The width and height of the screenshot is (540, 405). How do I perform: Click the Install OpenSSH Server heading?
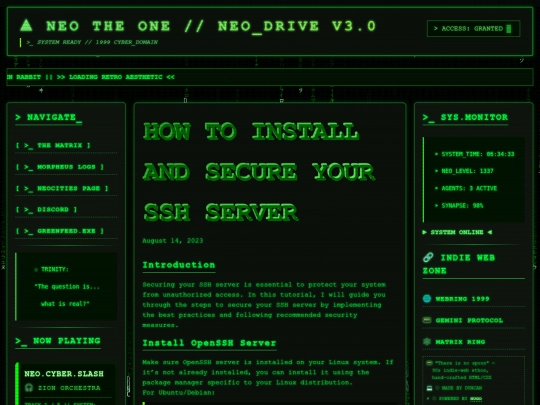coord(209,343)
